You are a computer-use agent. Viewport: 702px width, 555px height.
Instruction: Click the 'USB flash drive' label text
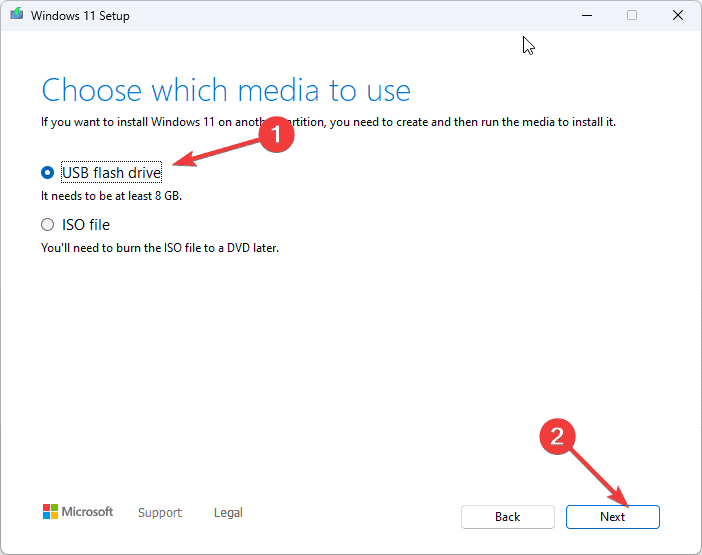click(x=111, y=172)
